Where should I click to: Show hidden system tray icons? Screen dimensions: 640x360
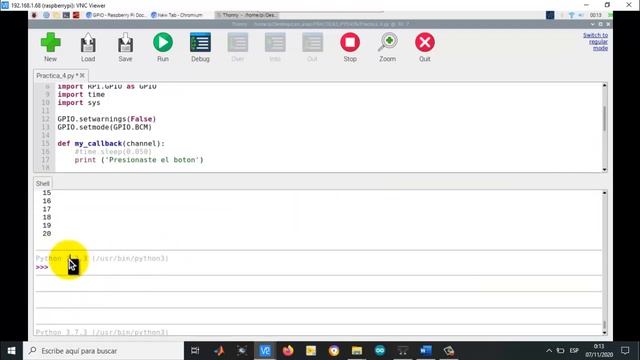[x=549, y=351]
